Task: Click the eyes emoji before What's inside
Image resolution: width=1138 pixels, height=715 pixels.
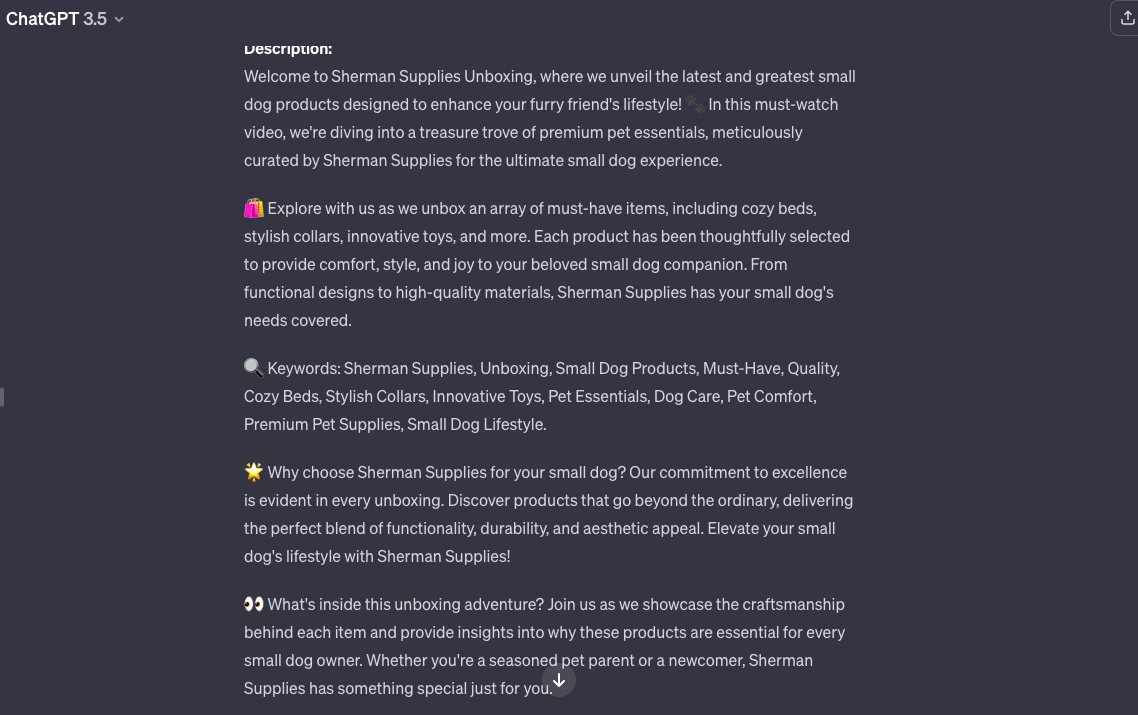Action: coord(253,604)
